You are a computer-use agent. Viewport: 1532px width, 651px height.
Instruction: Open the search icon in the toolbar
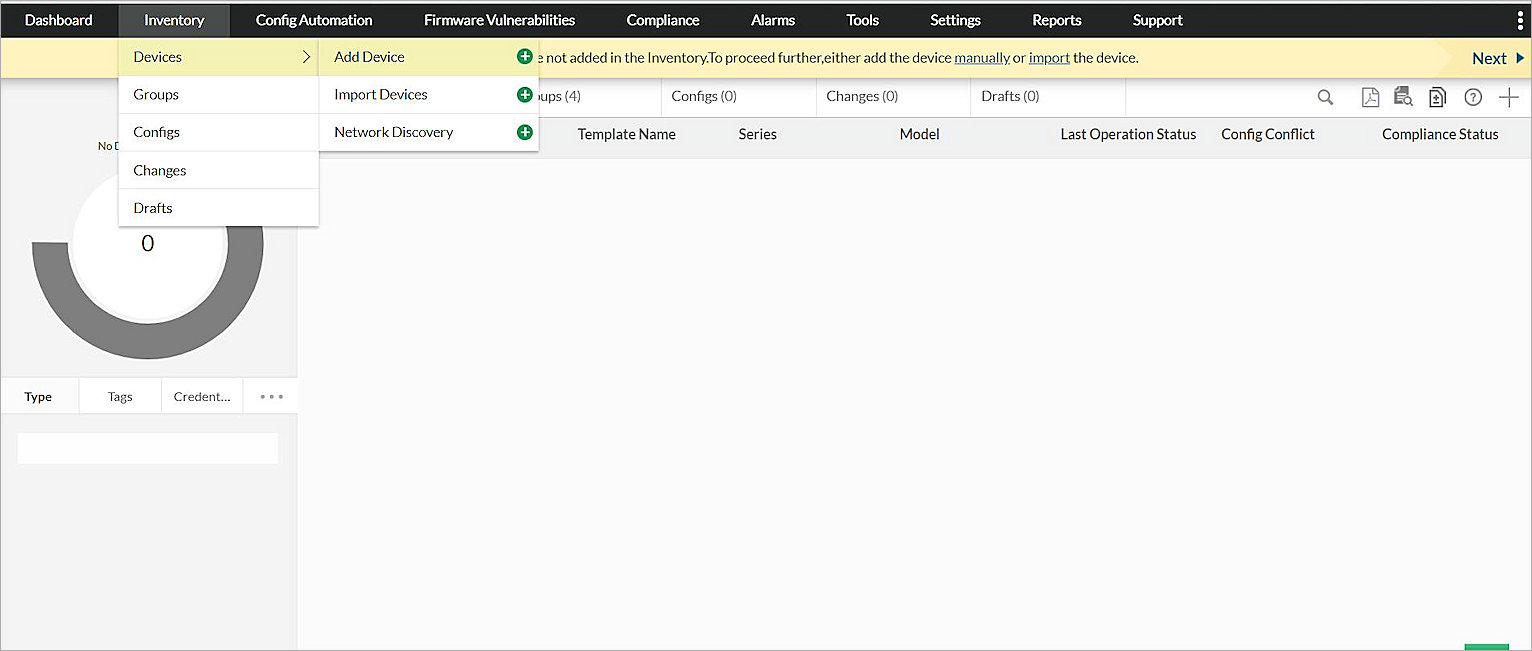1325,97
